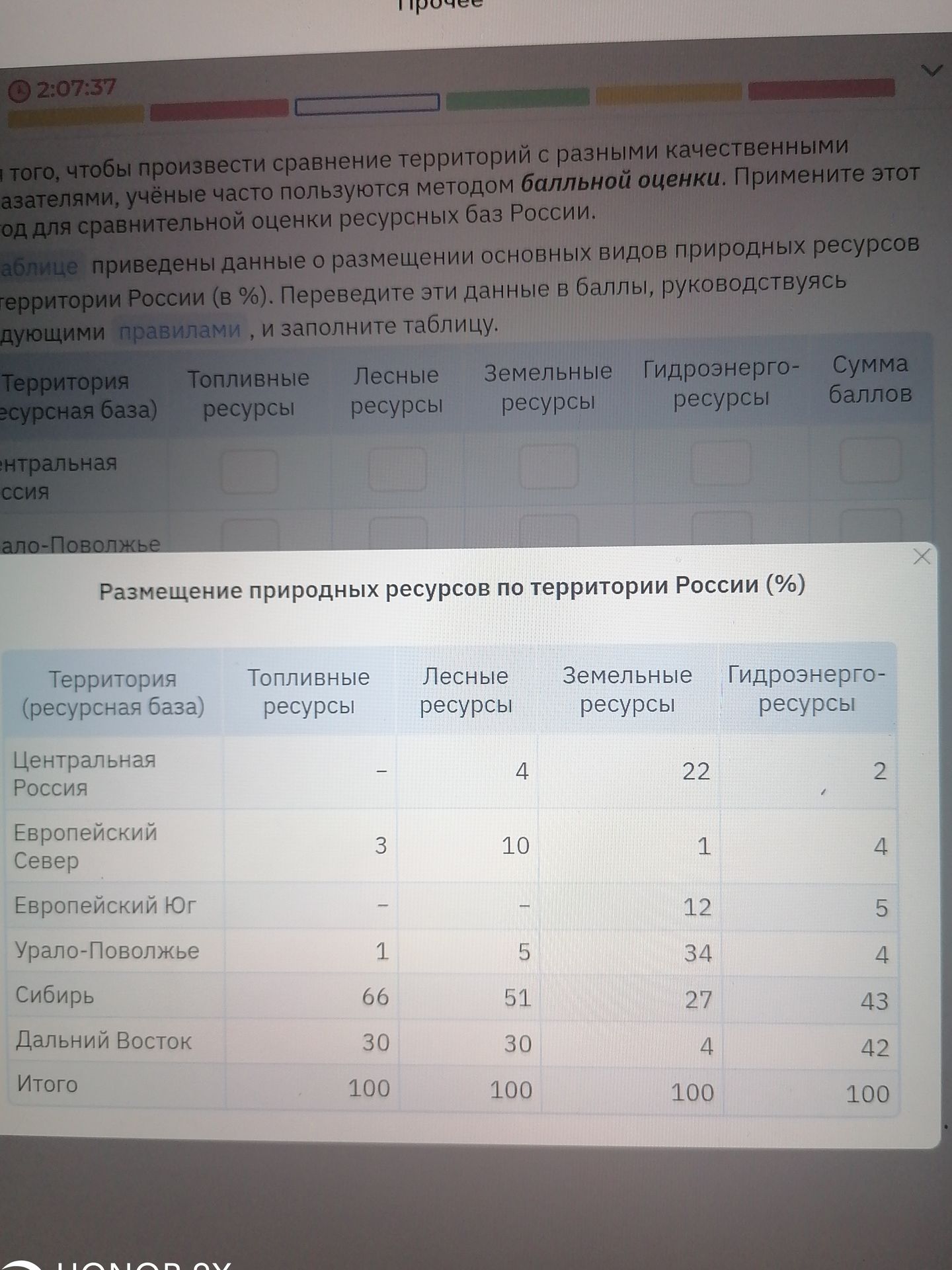This screenshot has height=1270, width=952.
Task: Click background header 'Сумма баллов'
Action: coord(870,379)
